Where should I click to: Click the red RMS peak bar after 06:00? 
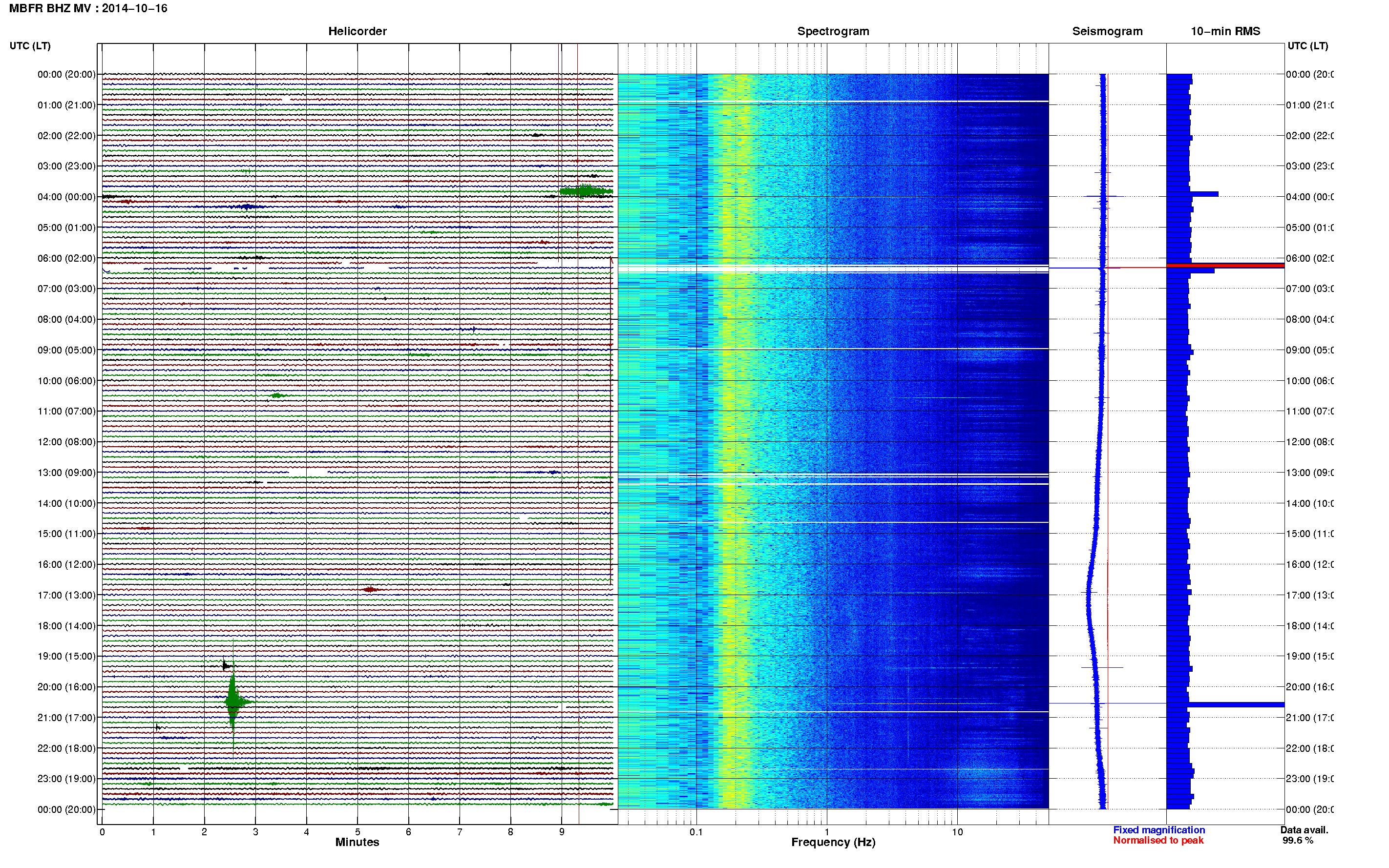[1225, 265]
